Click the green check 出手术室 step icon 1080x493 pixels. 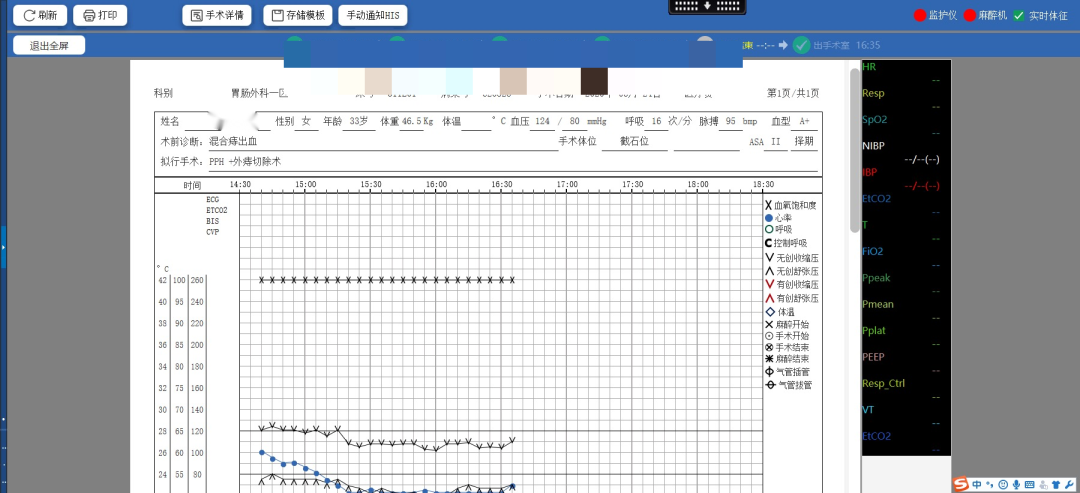coord(801,45)
